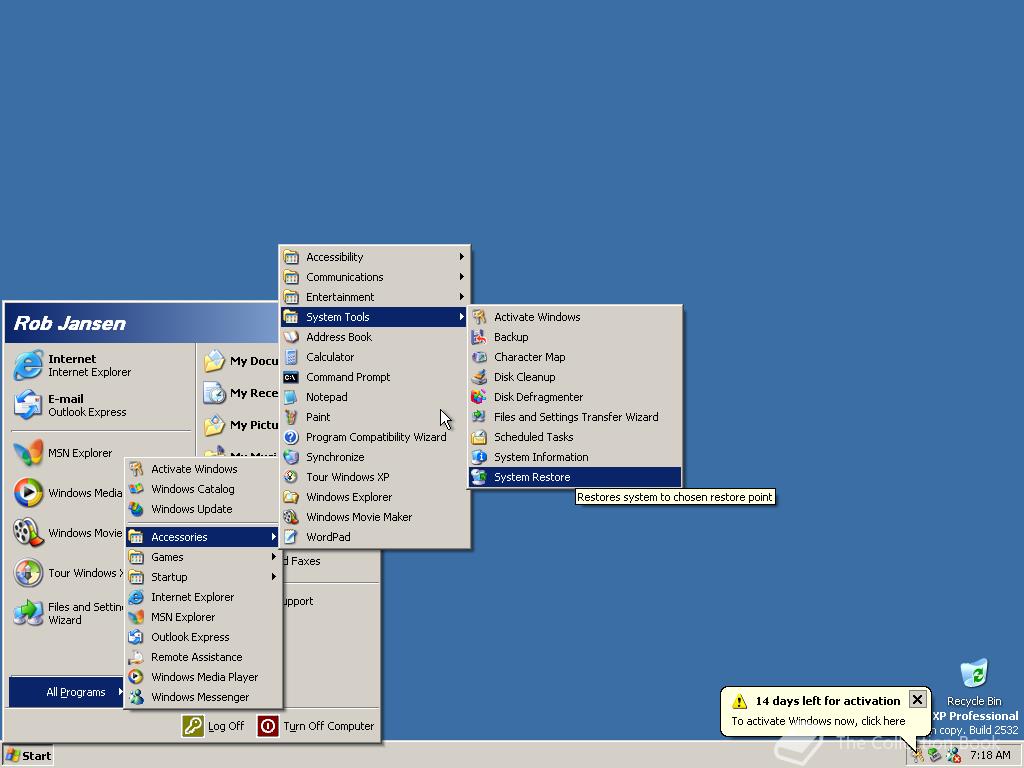Expand the System Tools submenu arrow
Viewport: 1024px width, 768px height.
tap(461, 317)
